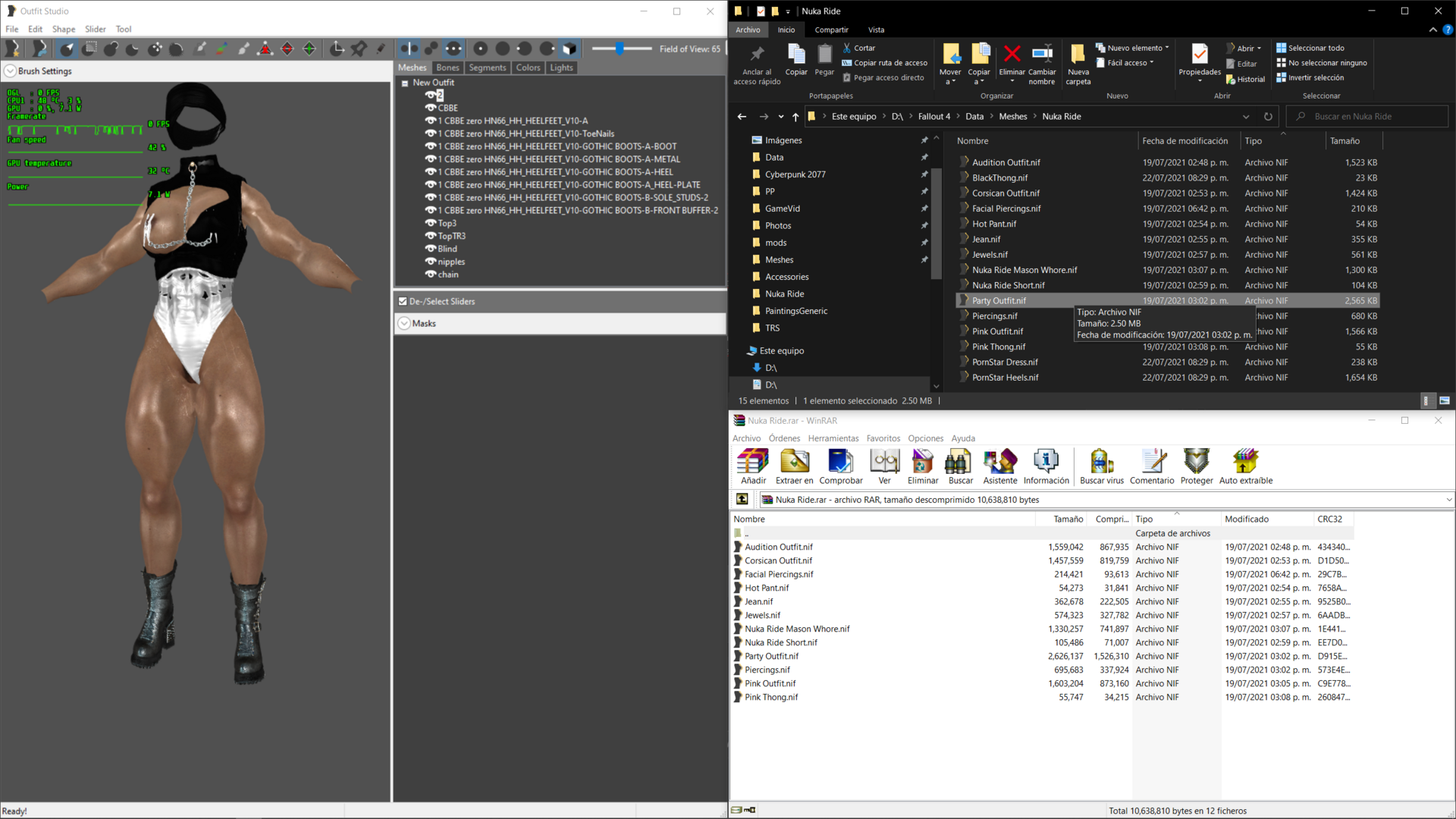Viewport: 1456px width, 819px height.
Task: Click New Project icon in Outfit Studio toolbar
Action: point(13,49)
